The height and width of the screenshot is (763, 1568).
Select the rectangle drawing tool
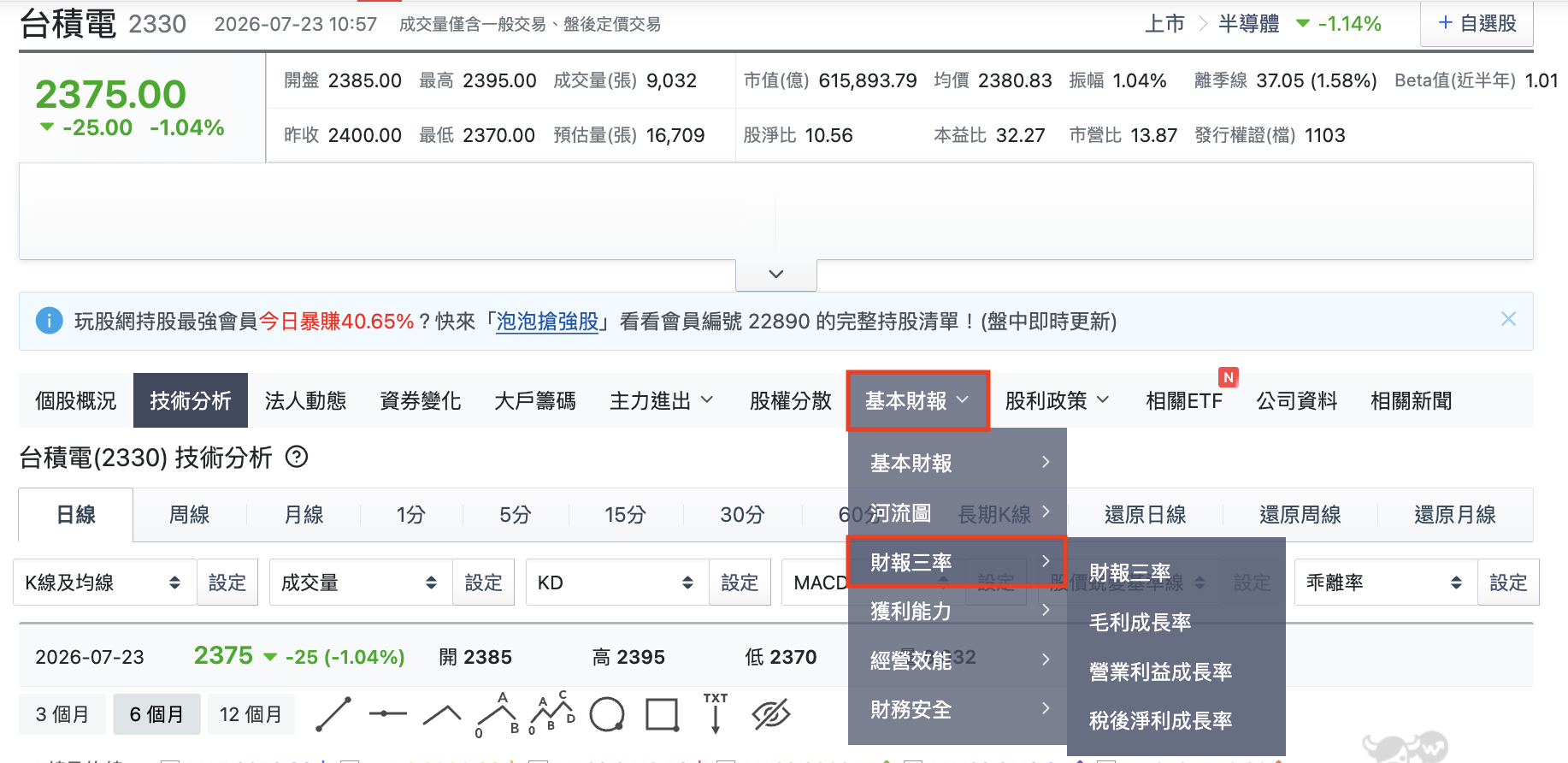[662, 714]
